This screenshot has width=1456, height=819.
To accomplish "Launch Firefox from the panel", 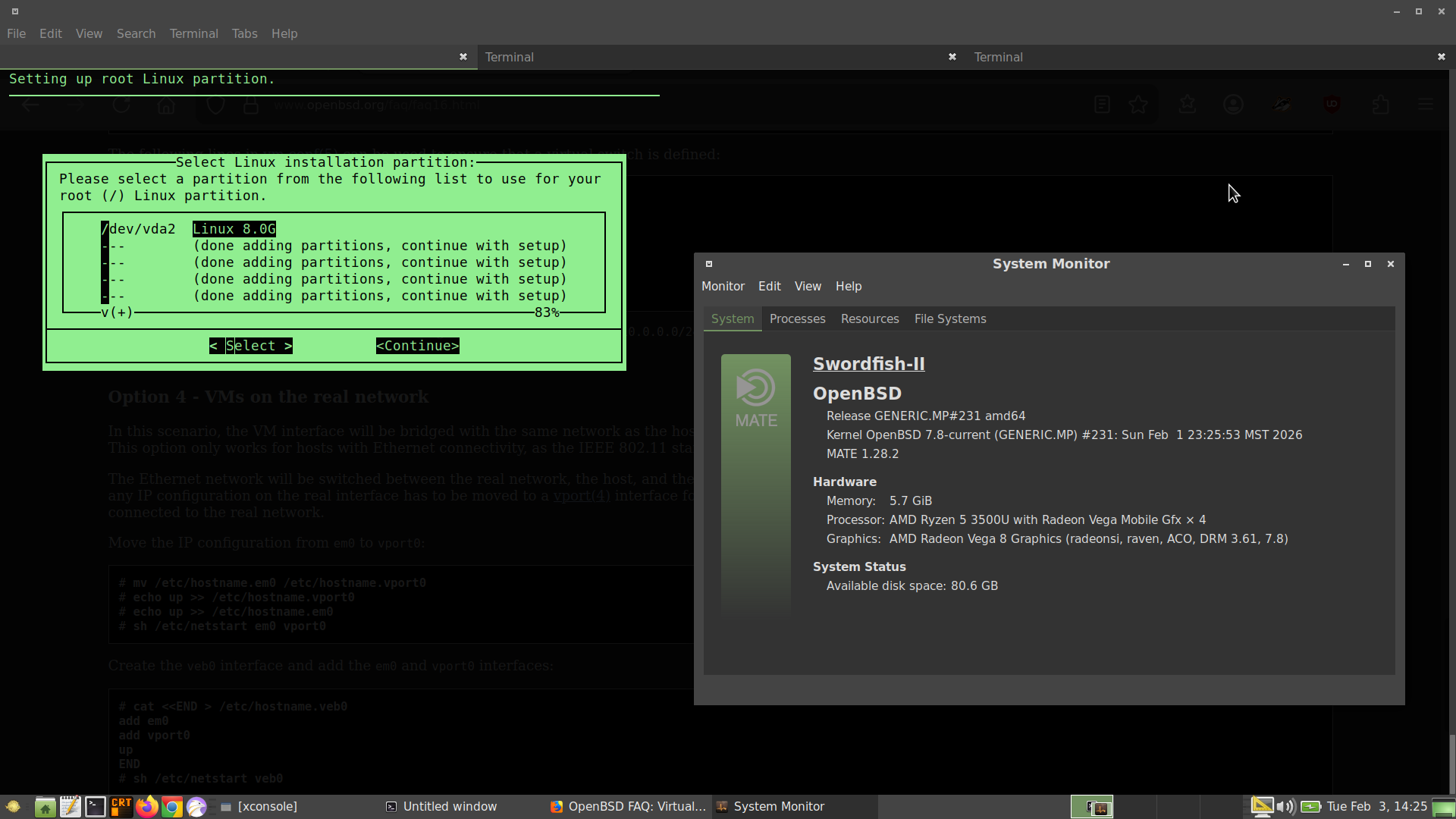I will (x=147, y=806).
